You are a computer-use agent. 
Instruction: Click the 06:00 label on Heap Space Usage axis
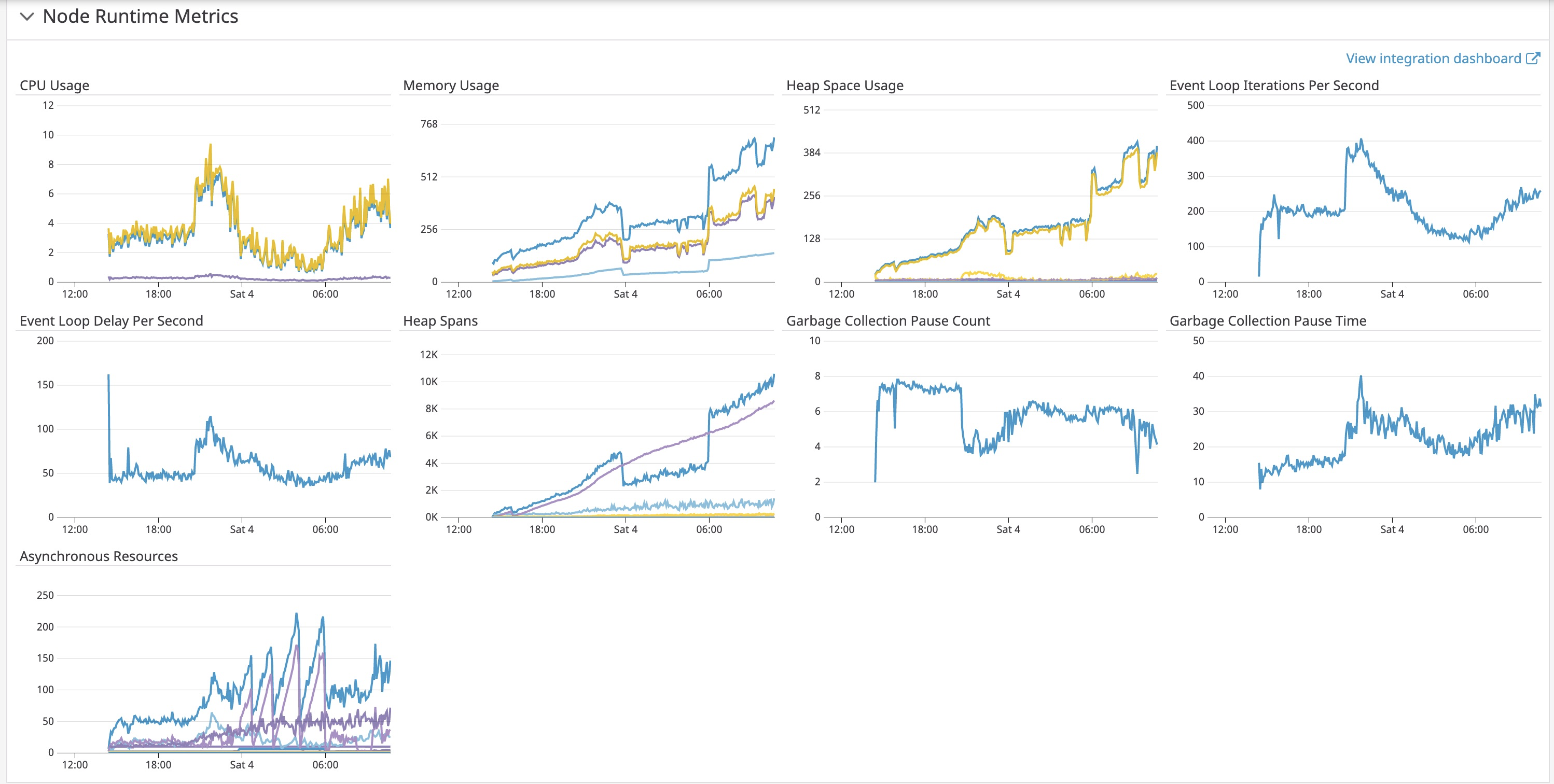(1093, 293)
